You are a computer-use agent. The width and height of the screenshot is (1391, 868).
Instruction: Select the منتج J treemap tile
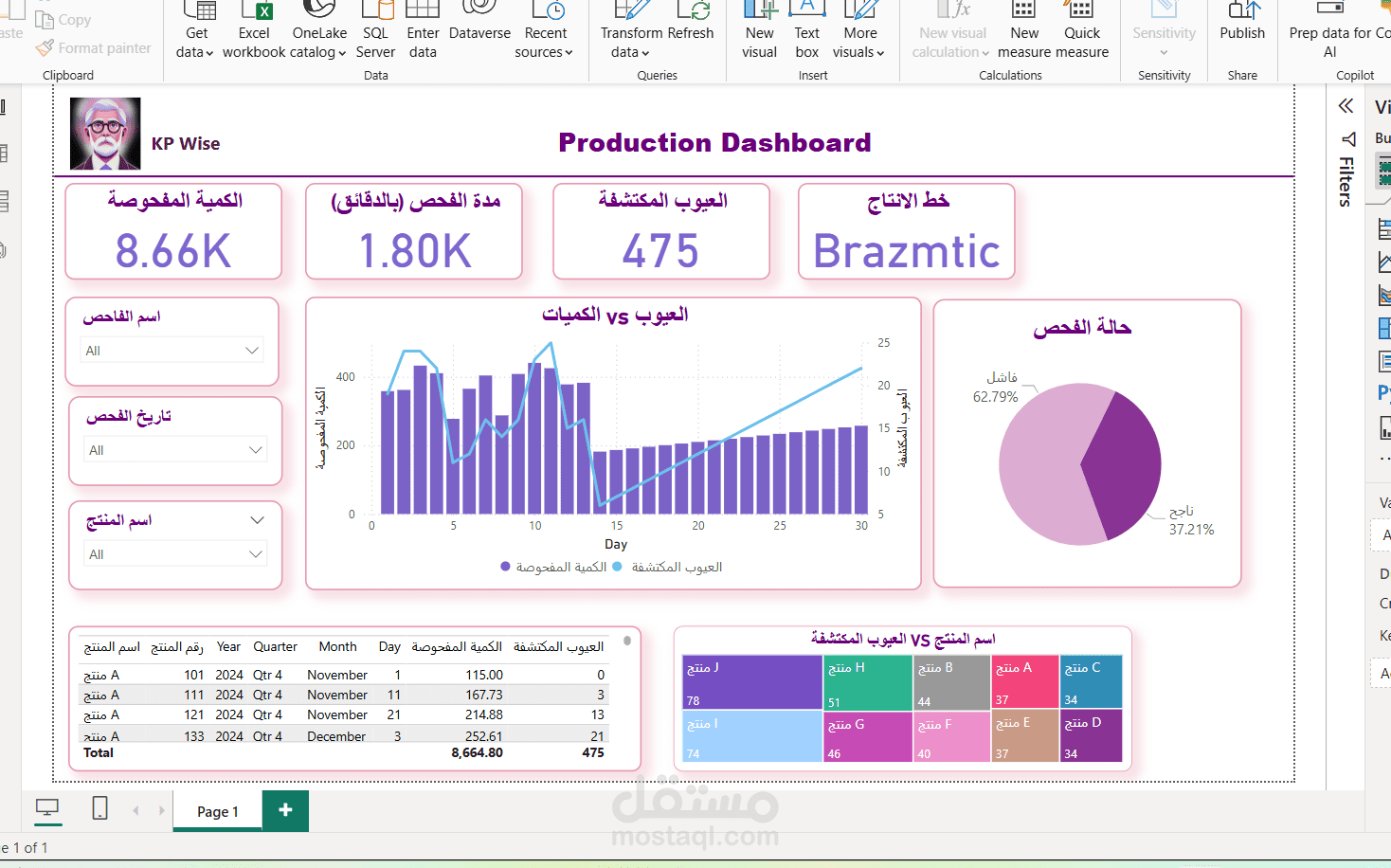(x=751, y=682)
